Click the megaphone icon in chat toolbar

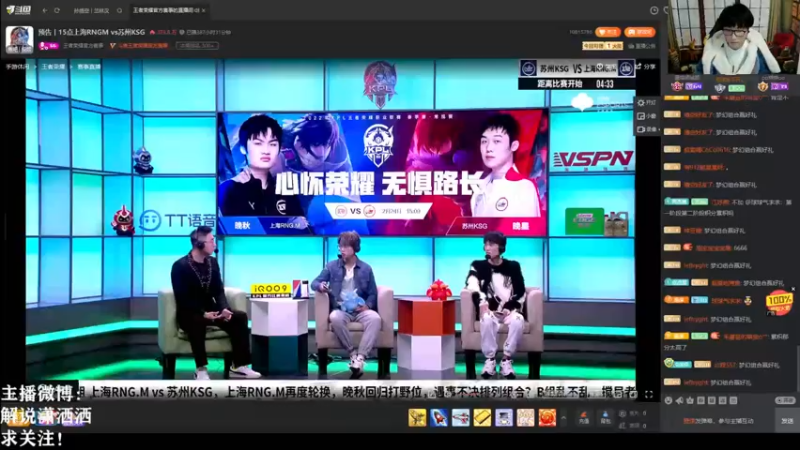pyautogui.click(x=679, y=401)
